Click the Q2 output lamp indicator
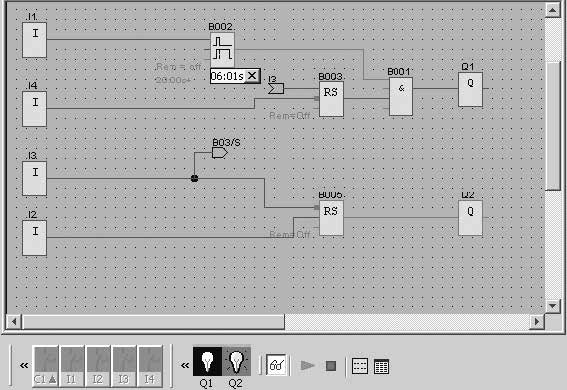 coord(236,361)
